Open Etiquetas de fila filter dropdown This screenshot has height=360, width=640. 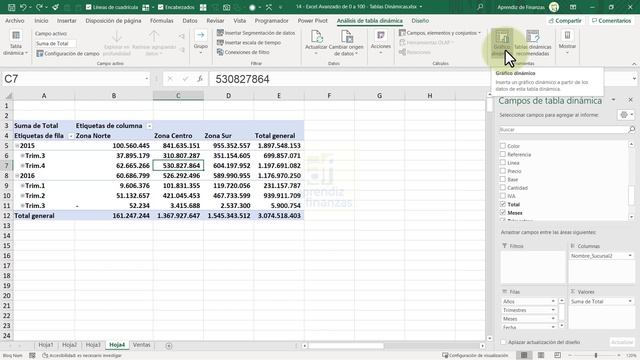click(71, 136)
